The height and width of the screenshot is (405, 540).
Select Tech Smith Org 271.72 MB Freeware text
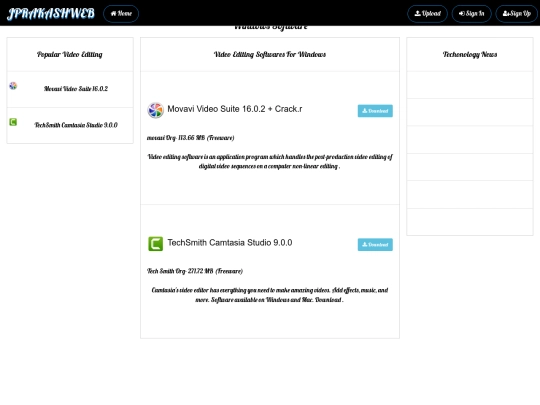(x=195, y=271)
